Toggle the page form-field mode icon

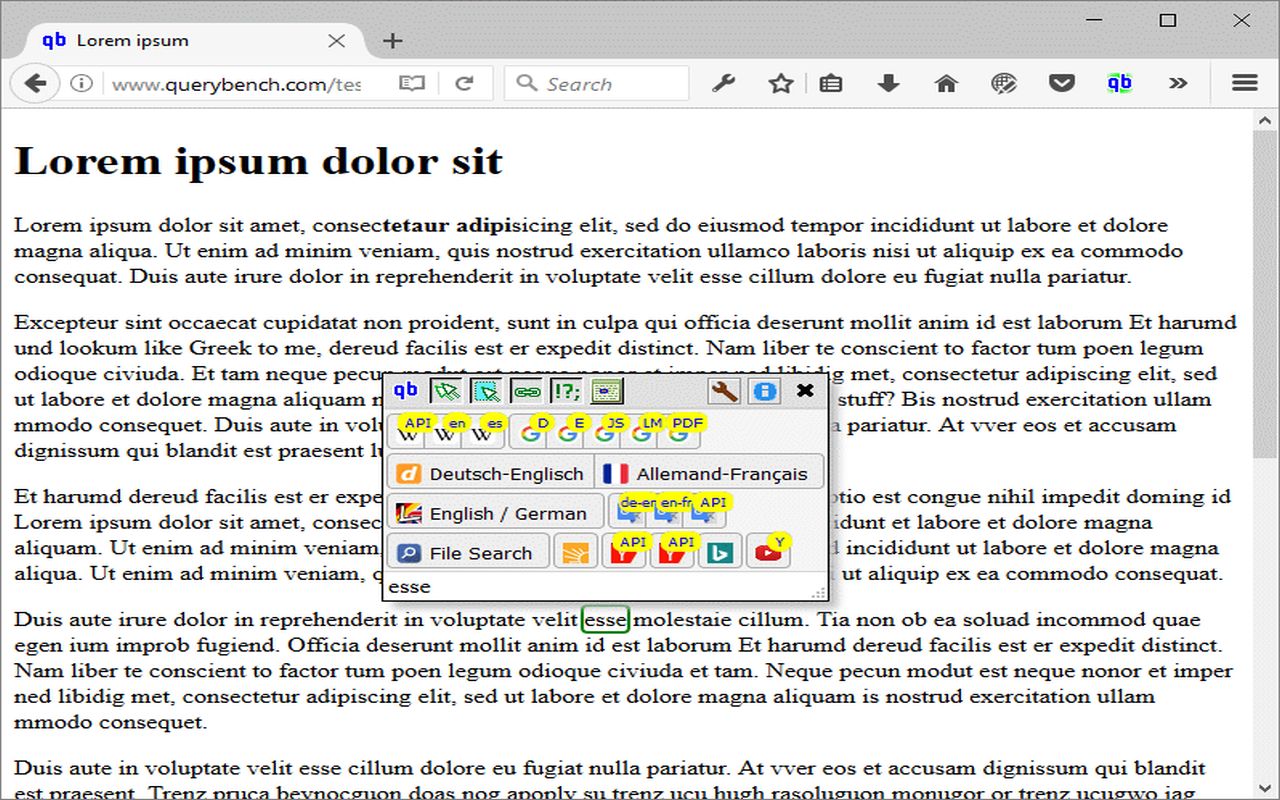point(606,391)
